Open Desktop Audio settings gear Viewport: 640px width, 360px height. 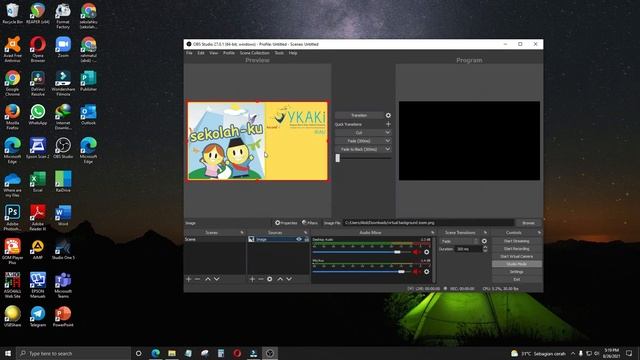pos(427,252)
